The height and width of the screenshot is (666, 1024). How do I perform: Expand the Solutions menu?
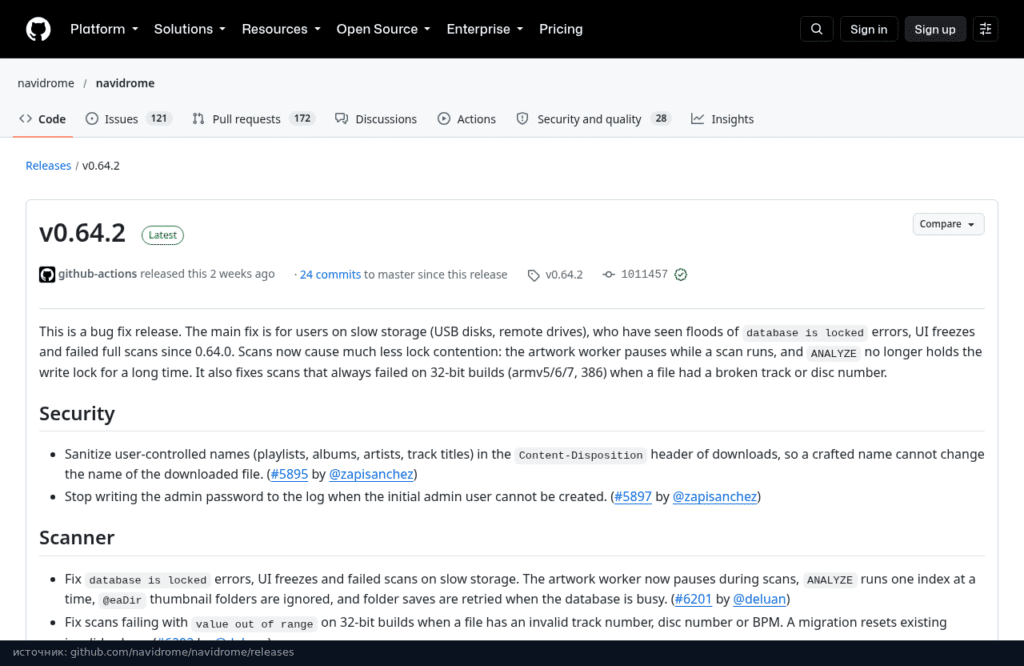pos(189,29)
